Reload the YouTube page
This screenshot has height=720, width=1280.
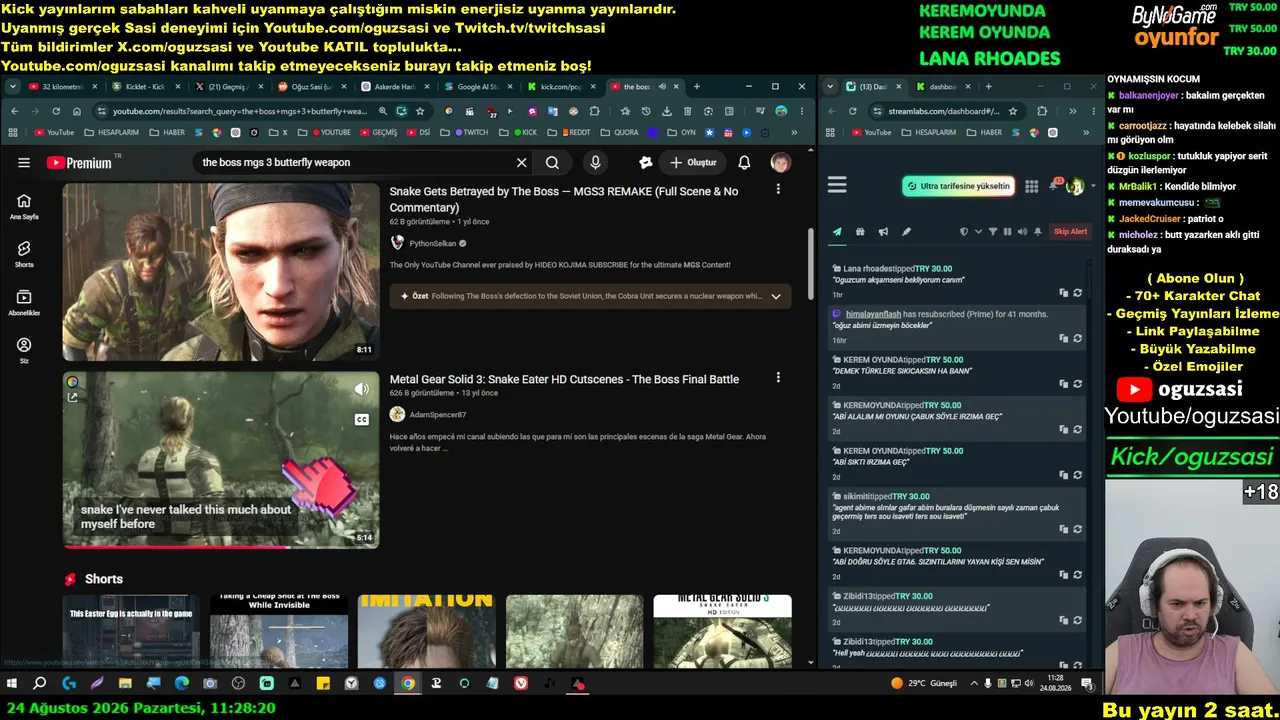pyautogui.click(x=56, y=111)
